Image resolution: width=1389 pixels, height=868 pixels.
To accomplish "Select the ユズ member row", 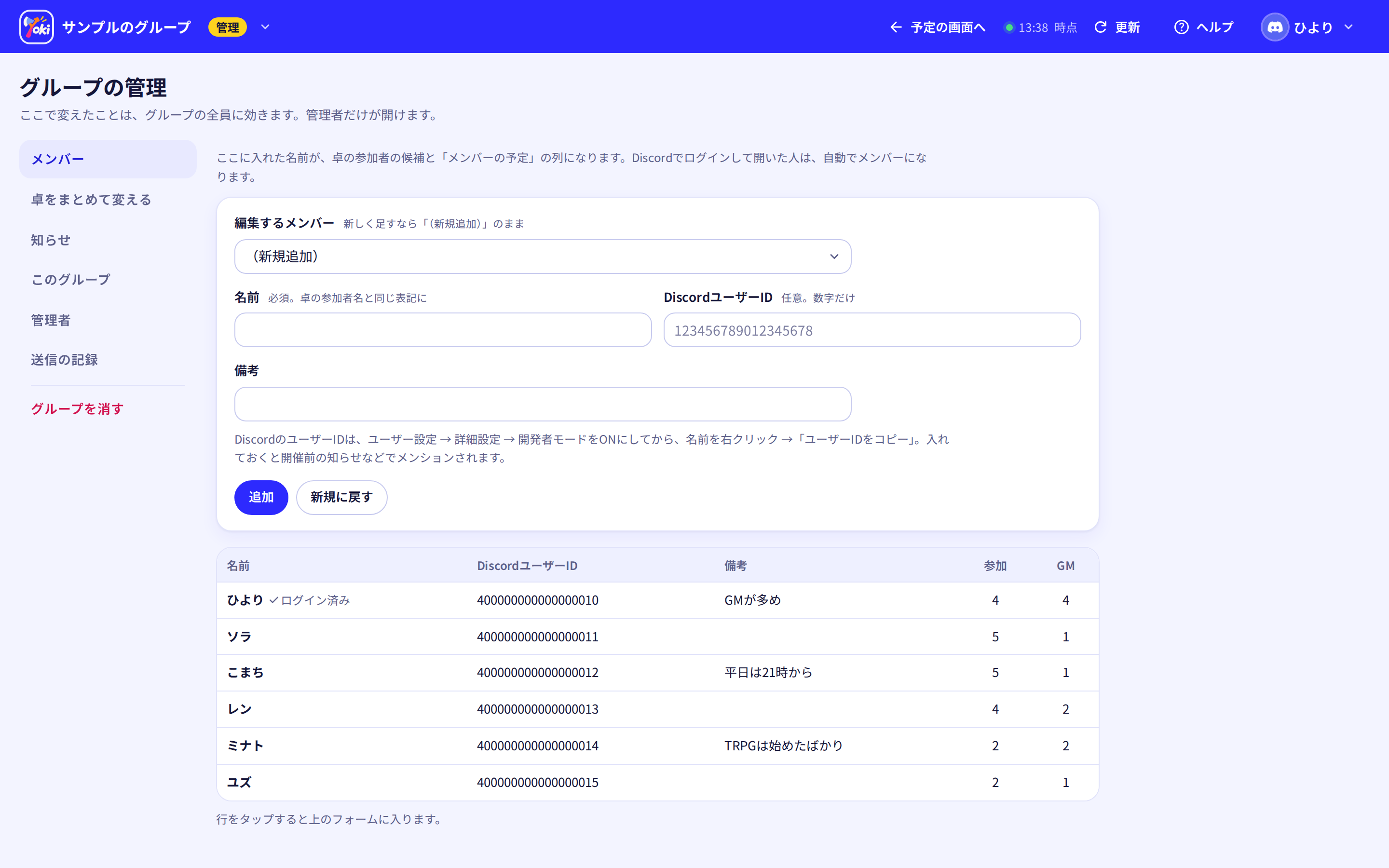I will 657,783.
